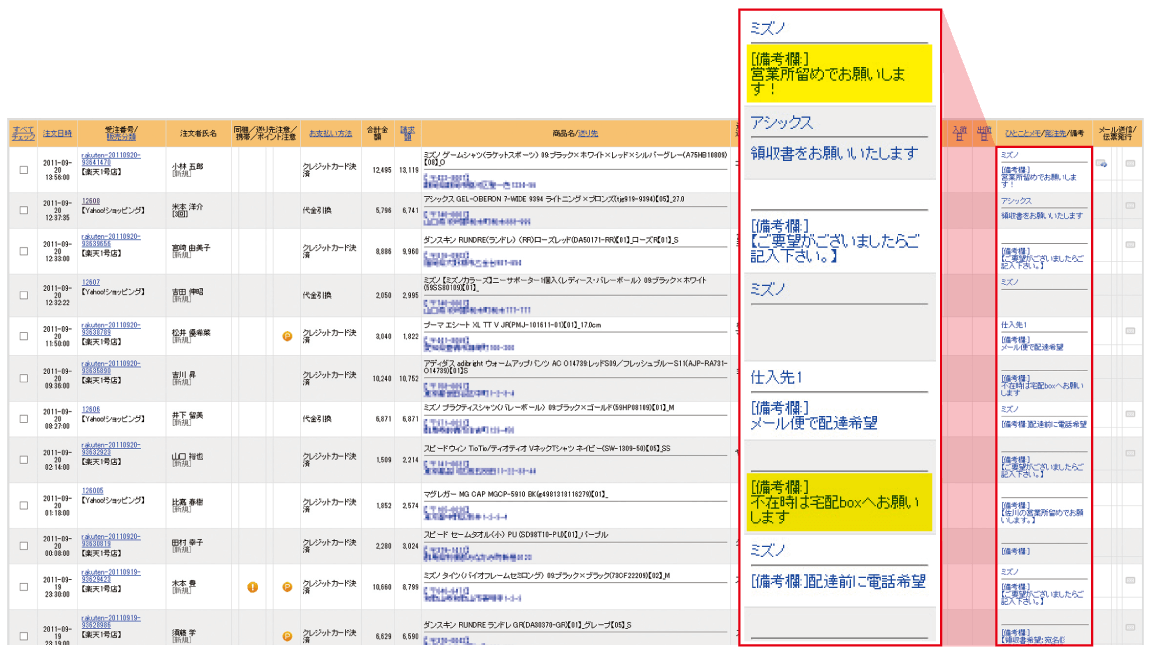Sort by 注文日時 column header
The width and height of the screenshot is (1150, 652).
(x=56, y=133)
